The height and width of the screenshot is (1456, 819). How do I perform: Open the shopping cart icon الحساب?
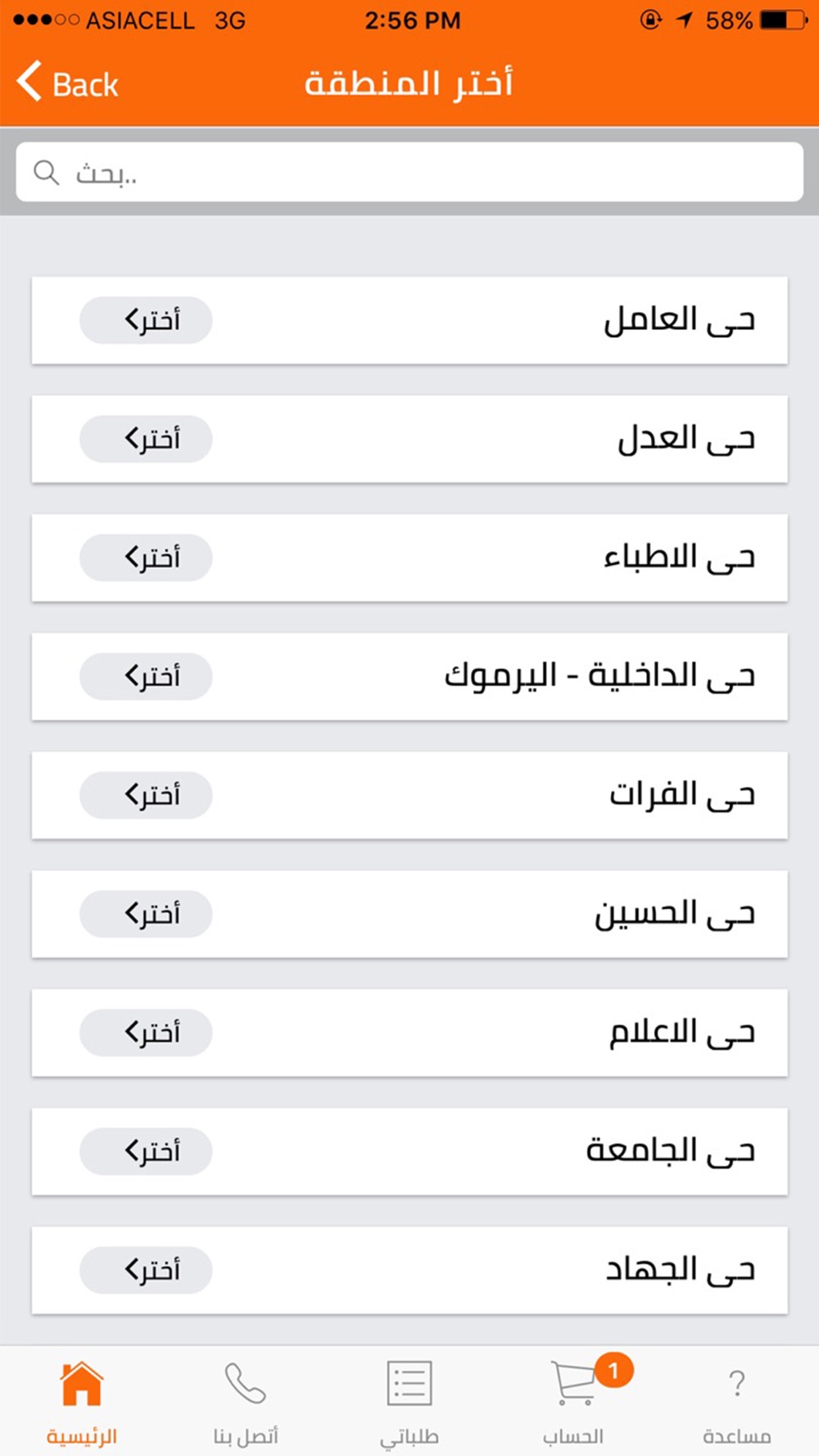point(573,1383)
